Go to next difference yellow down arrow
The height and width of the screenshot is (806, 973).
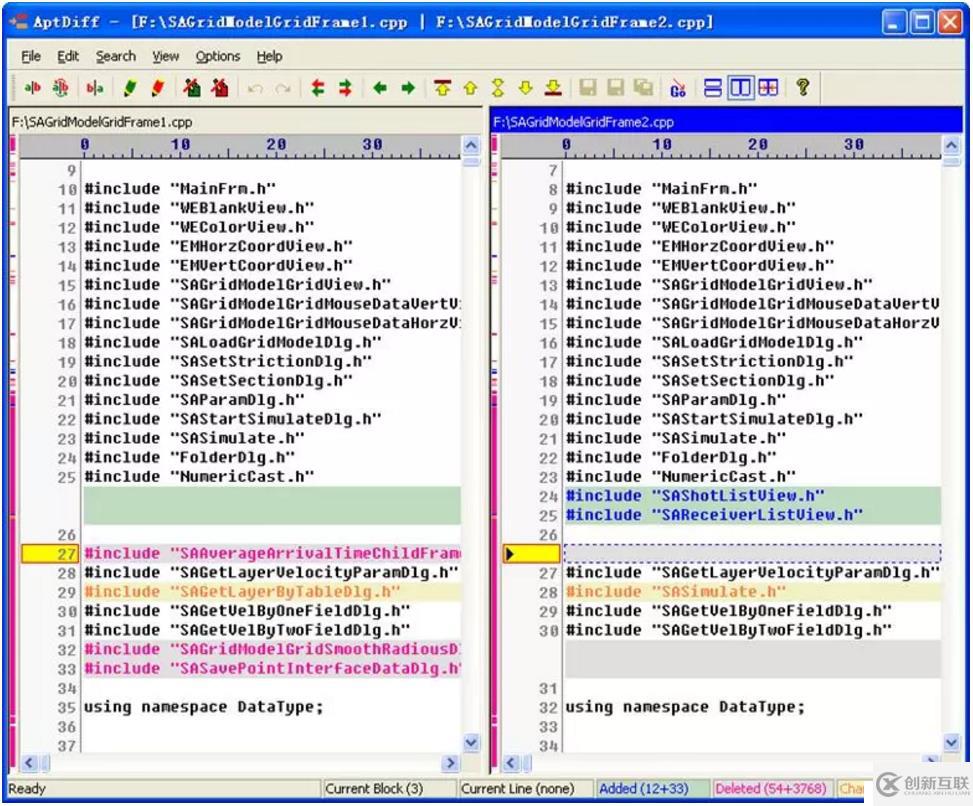[x=526, y=88]
